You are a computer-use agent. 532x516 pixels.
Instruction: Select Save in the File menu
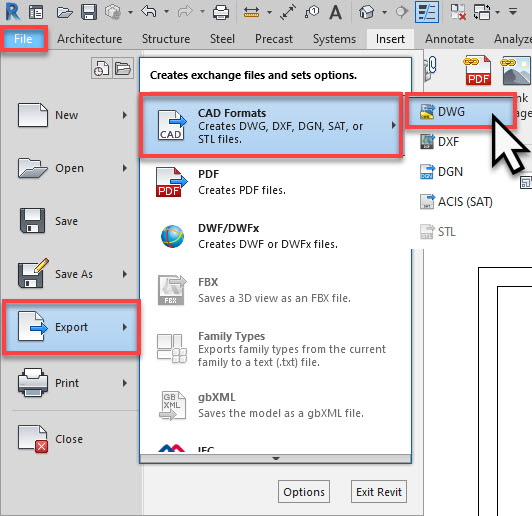[x=71, y=221]
